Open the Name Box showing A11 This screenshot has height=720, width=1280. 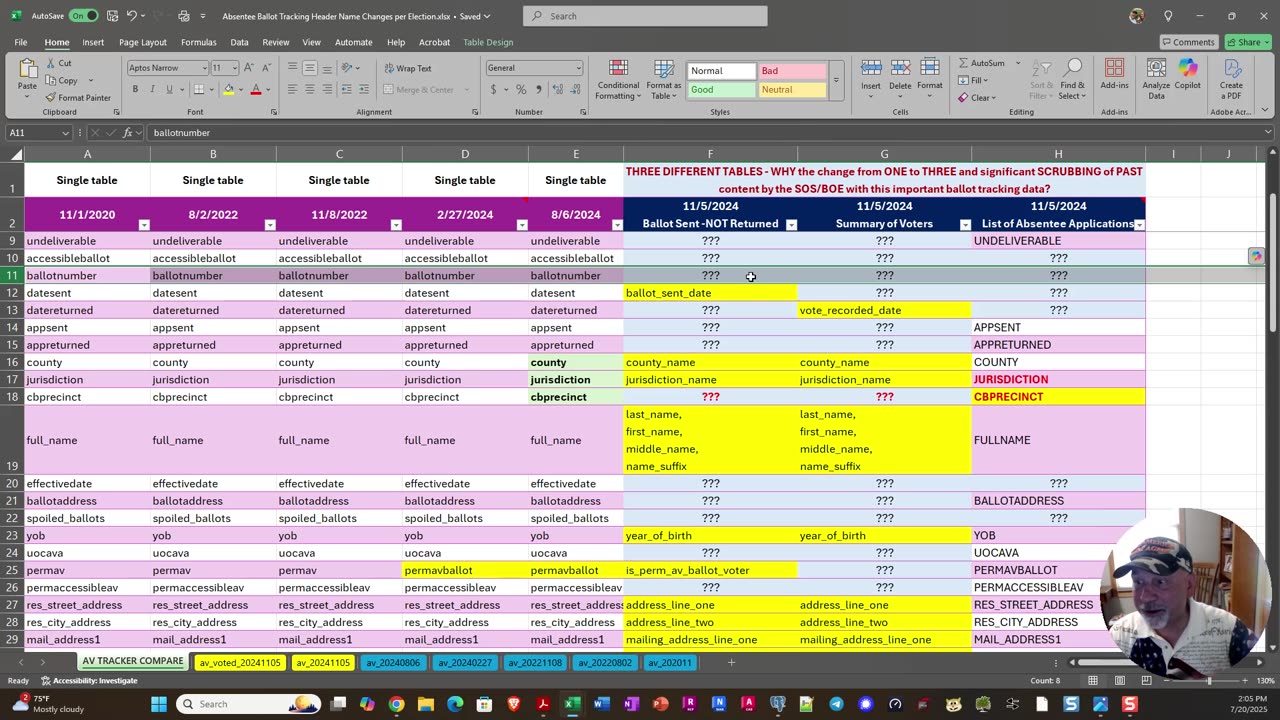pyautogui.click(x=39, y=132)
